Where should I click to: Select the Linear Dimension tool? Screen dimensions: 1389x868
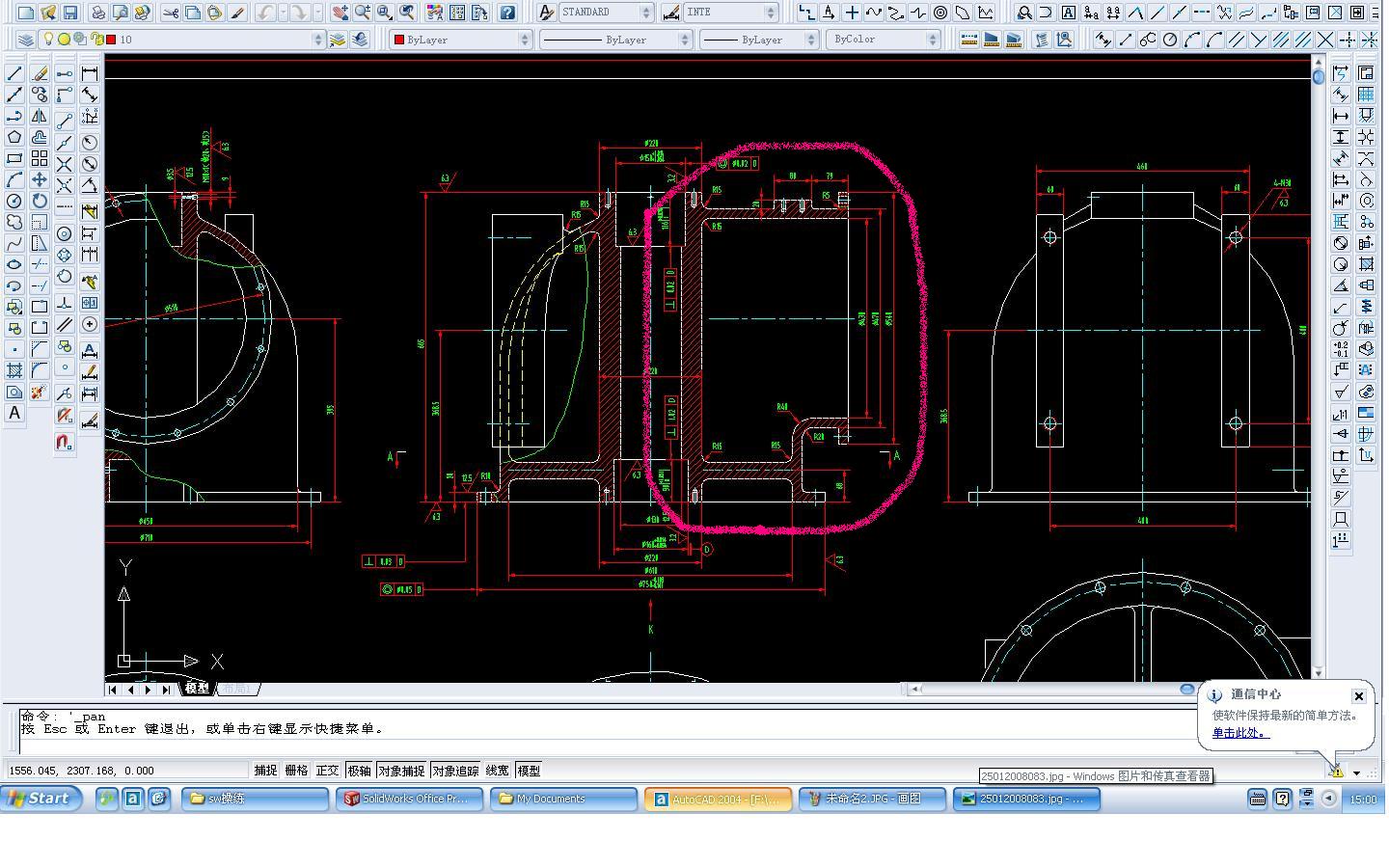tap(90, 73)
